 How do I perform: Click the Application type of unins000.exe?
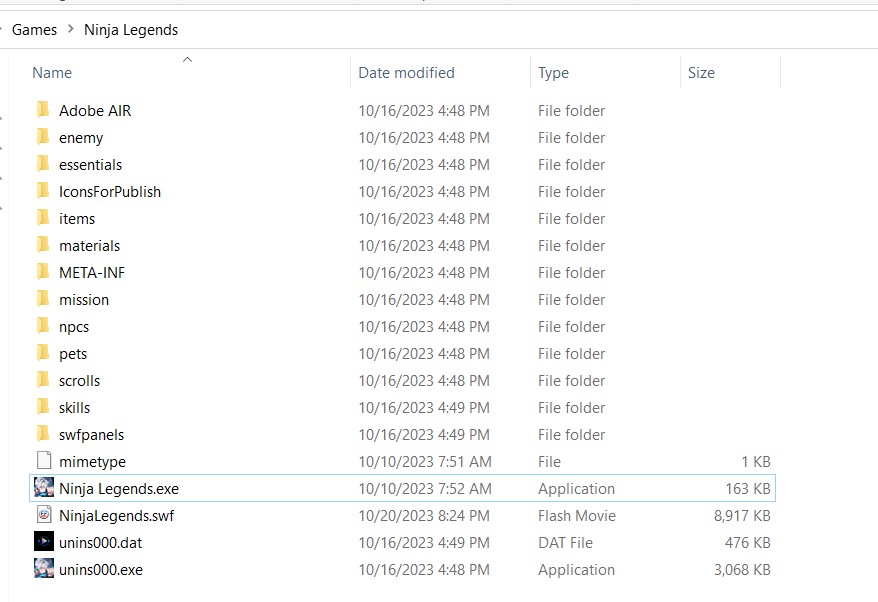coord(576,570)
